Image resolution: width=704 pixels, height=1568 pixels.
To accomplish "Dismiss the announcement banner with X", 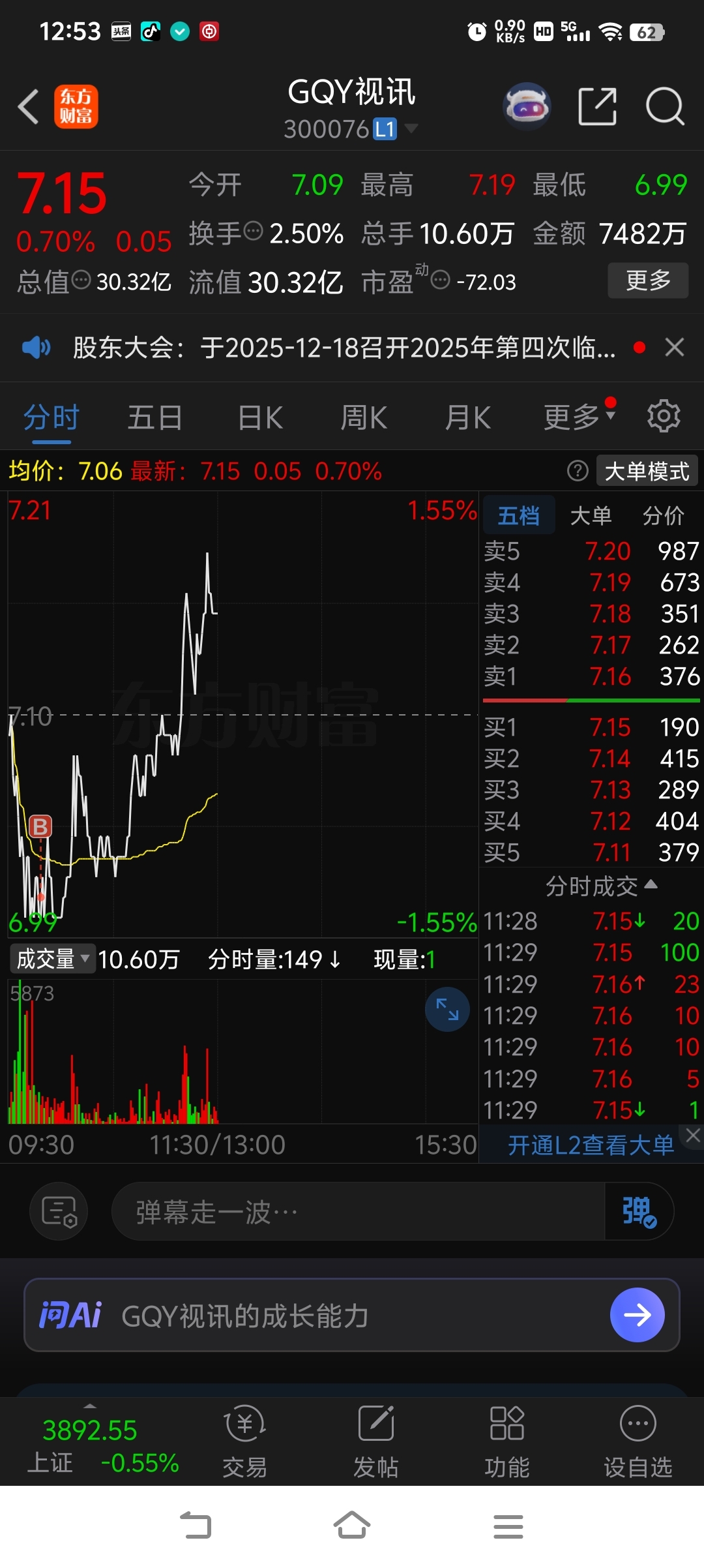I will coord(675,347).
